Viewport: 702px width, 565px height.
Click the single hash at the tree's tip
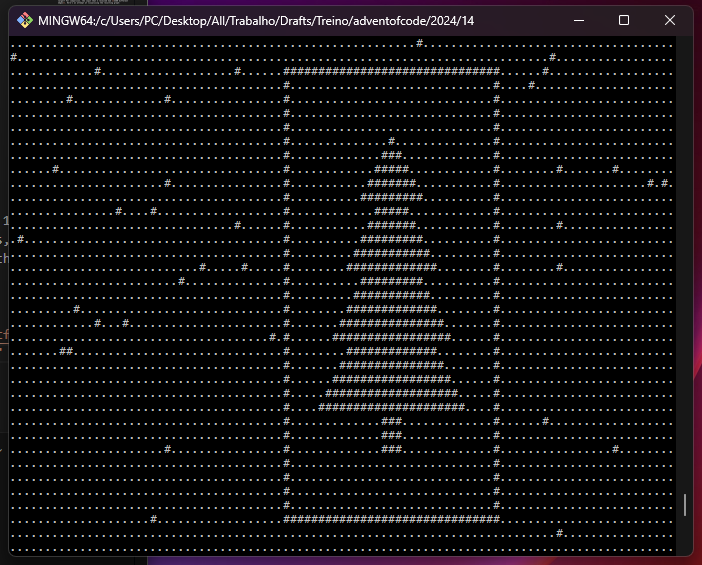click(392, 142)
